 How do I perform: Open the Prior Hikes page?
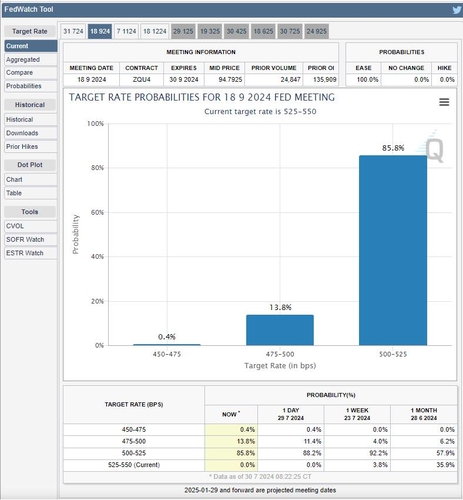coord(31,147)
